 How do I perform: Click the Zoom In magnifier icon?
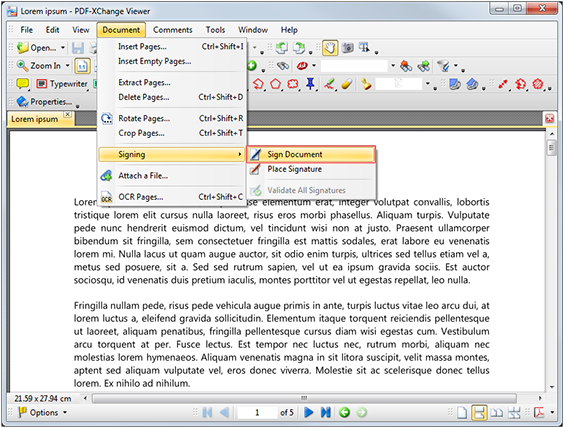point(23,65)
